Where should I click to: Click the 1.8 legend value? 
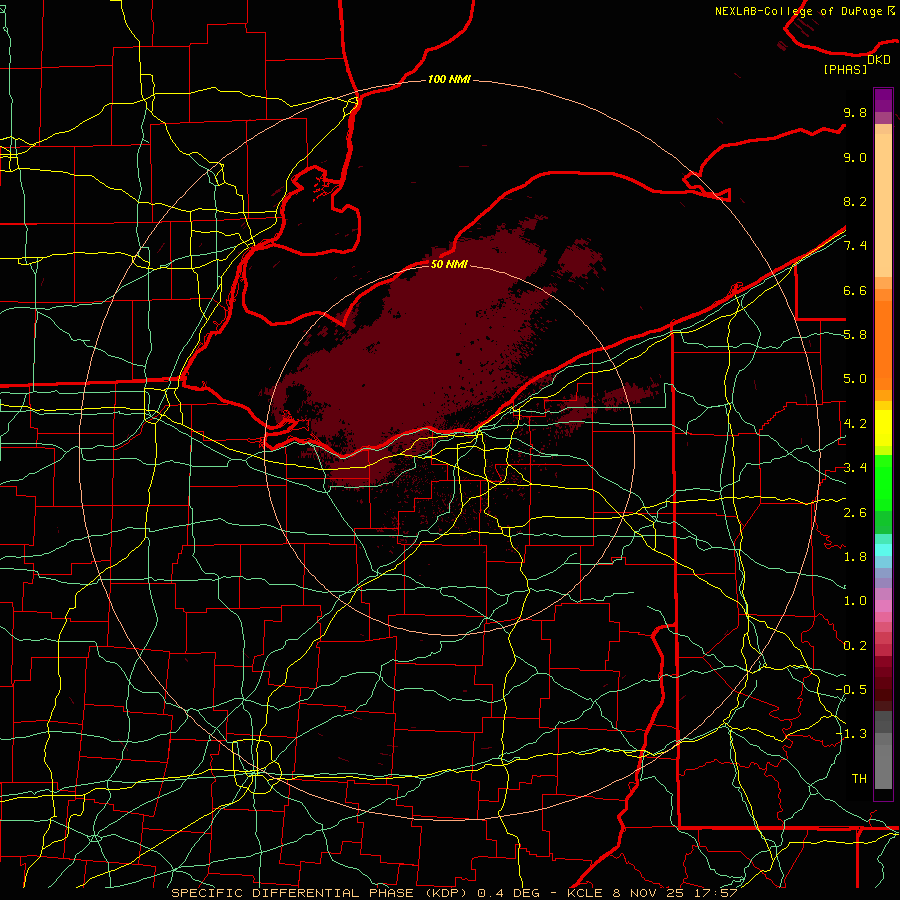click(x=855, y=556)
